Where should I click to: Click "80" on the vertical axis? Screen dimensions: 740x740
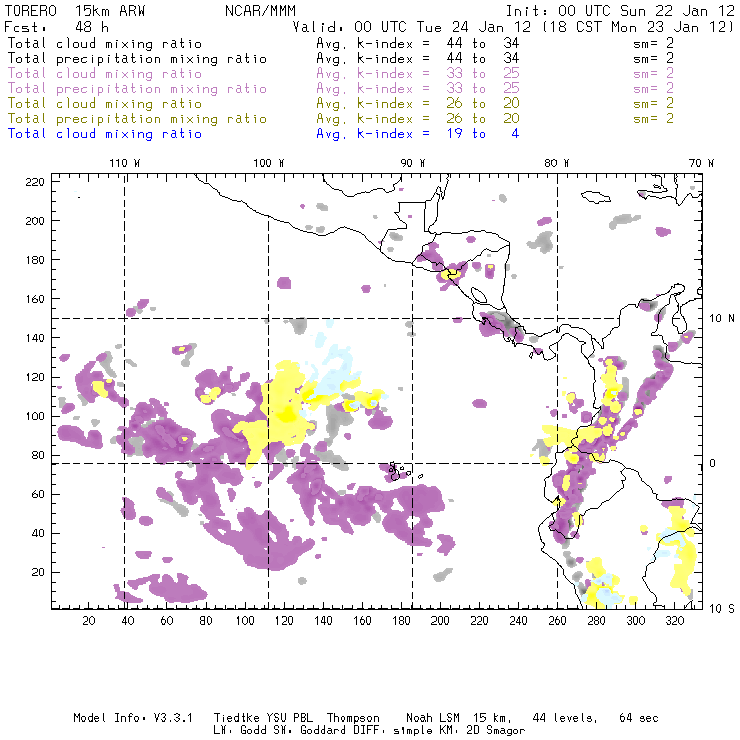point(38,455)
